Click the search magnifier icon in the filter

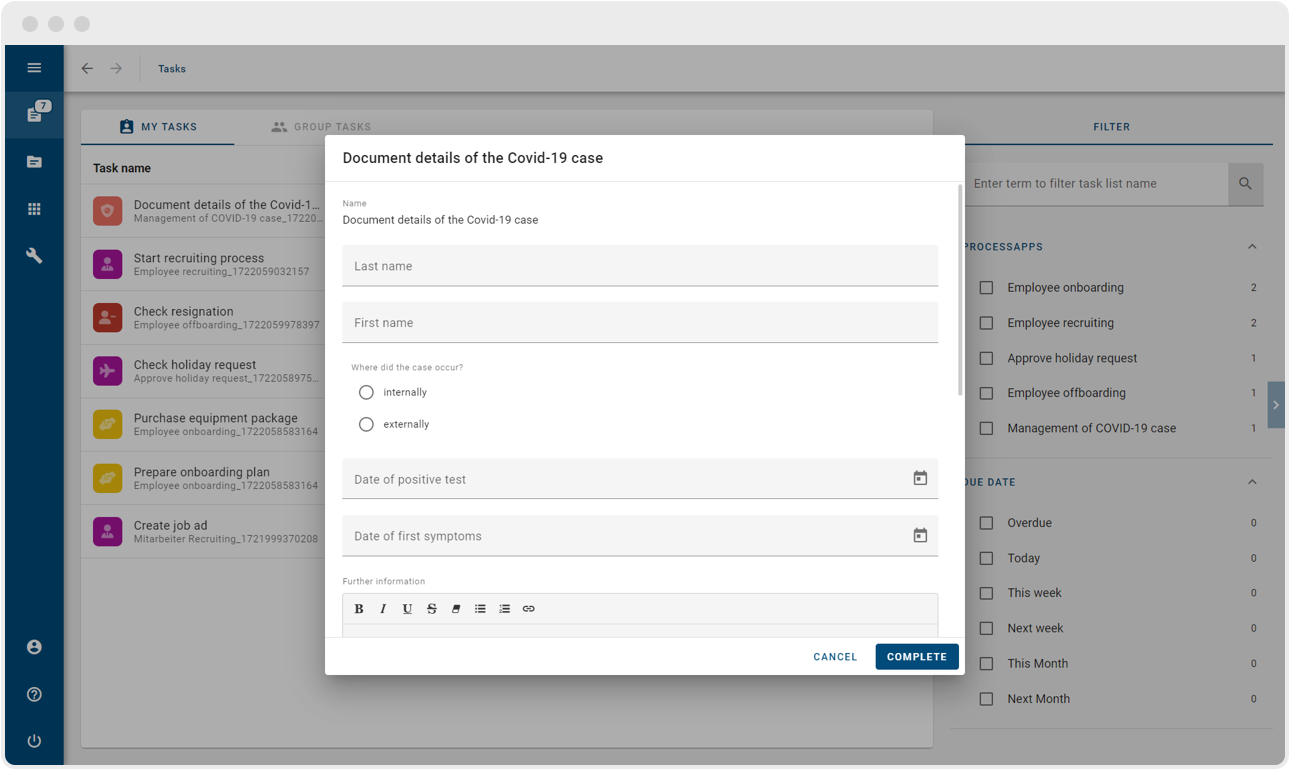1245,184
